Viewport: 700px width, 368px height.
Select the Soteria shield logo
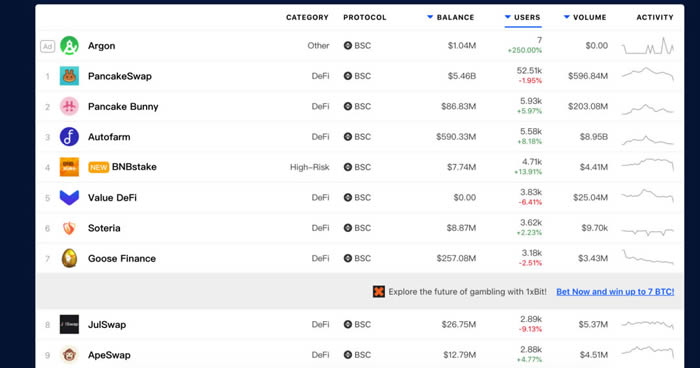coord(69,228)
